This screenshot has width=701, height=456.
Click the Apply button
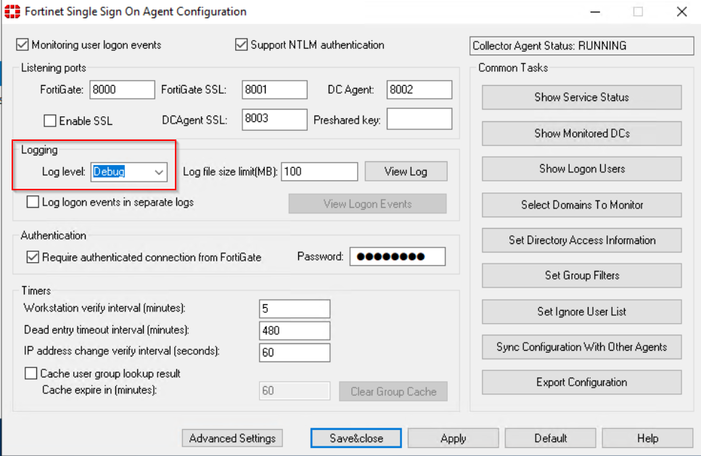pyautogui.click(x=453, y=438)
